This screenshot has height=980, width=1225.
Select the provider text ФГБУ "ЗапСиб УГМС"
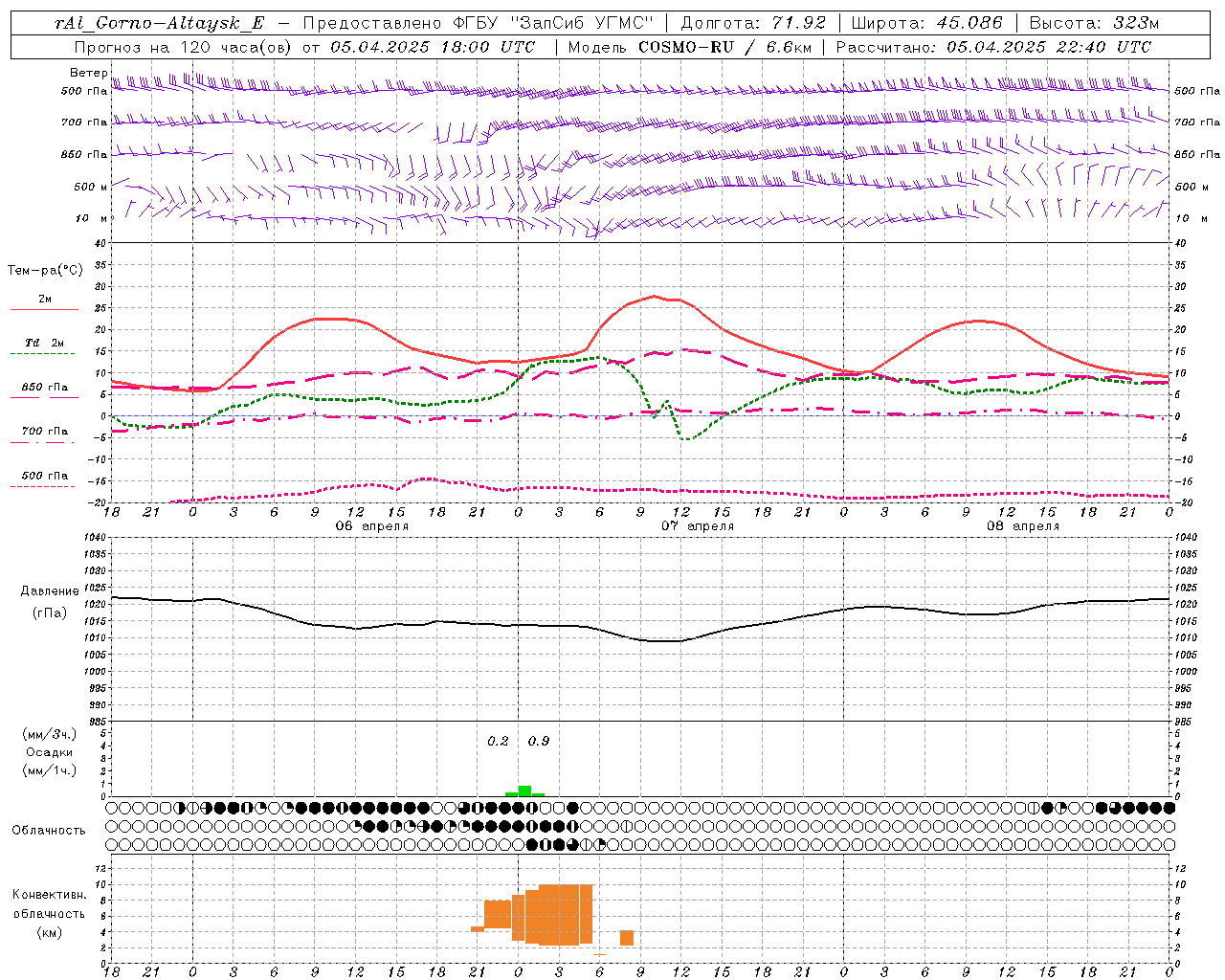[x=553, y=23]
